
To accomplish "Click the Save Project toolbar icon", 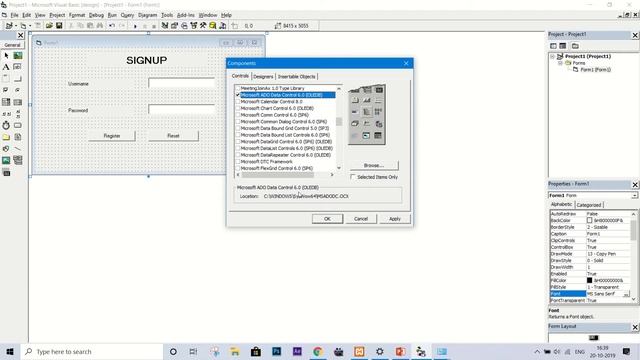I will (x=59, y=25).
